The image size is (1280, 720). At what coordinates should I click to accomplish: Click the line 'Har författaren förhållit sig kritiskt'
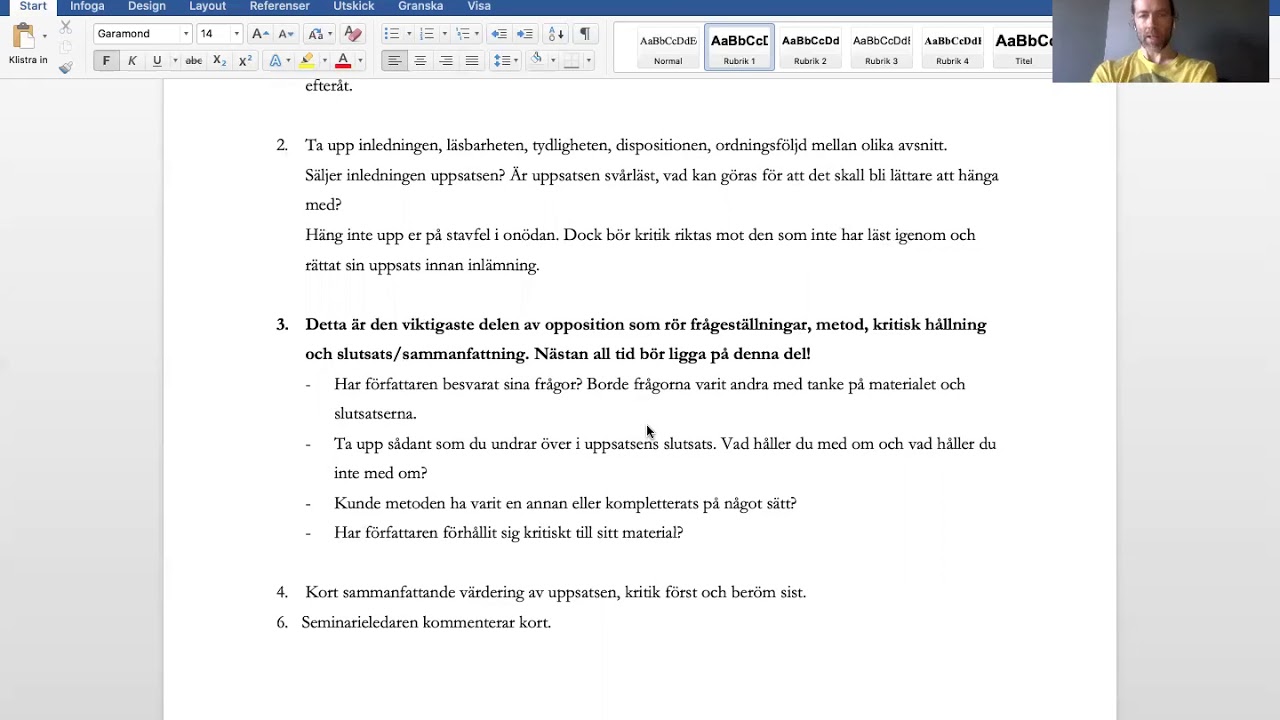508,533
